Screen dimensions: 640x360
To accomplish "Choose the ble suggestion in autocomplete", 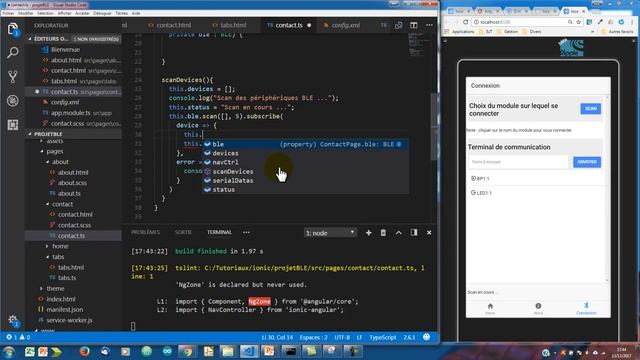I will point(305,144).
